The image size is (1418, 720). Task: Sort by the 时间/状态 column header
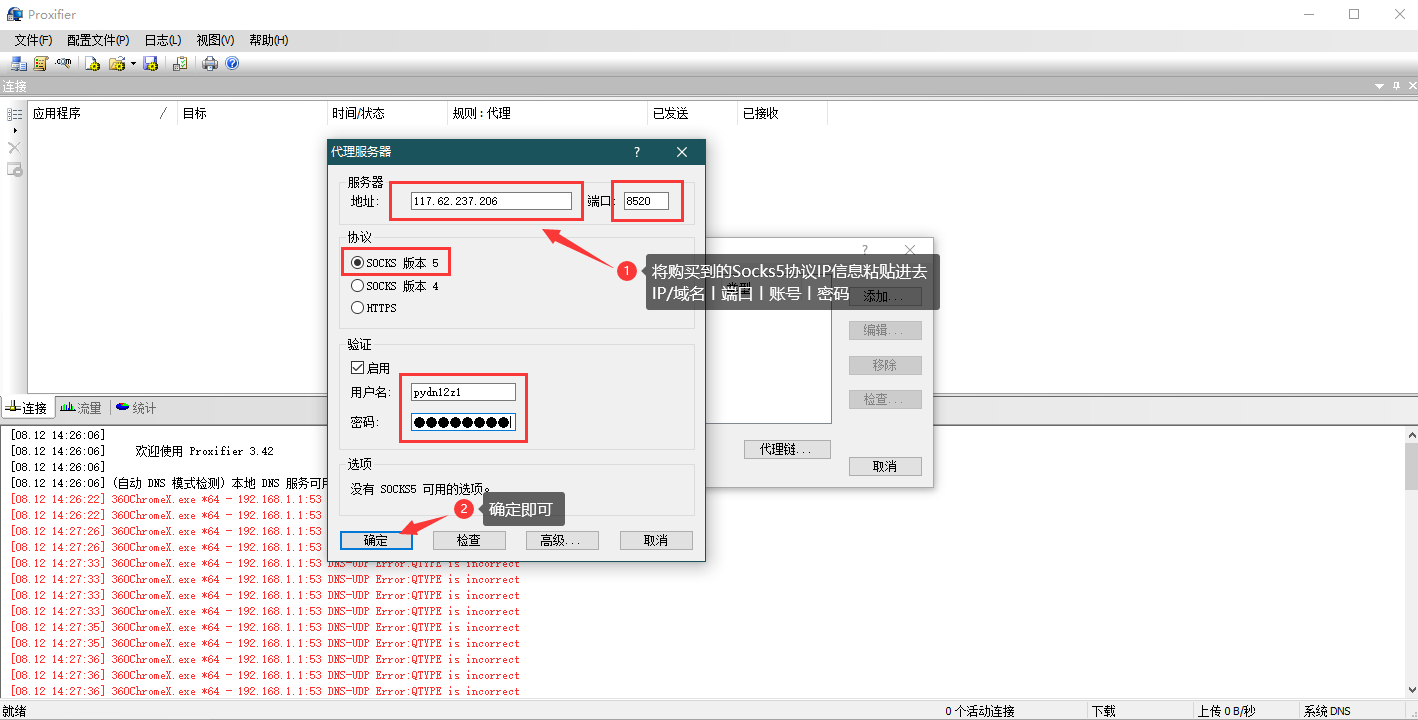click(x=388, y=113)
